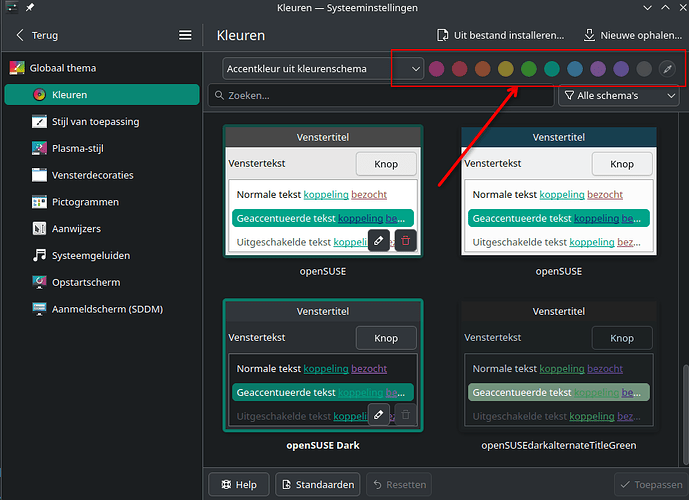689x500 pixels.
Task: Edit the openSUSE Dark color scheme
Action: [379, 414]
